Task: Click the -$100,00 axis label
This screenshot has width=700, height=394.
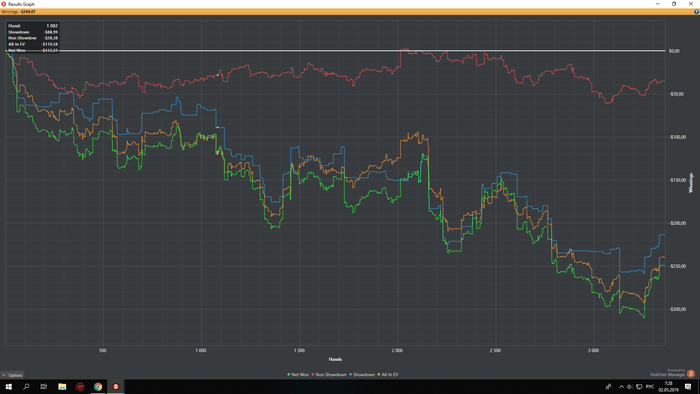Action: tap(677, 137)
